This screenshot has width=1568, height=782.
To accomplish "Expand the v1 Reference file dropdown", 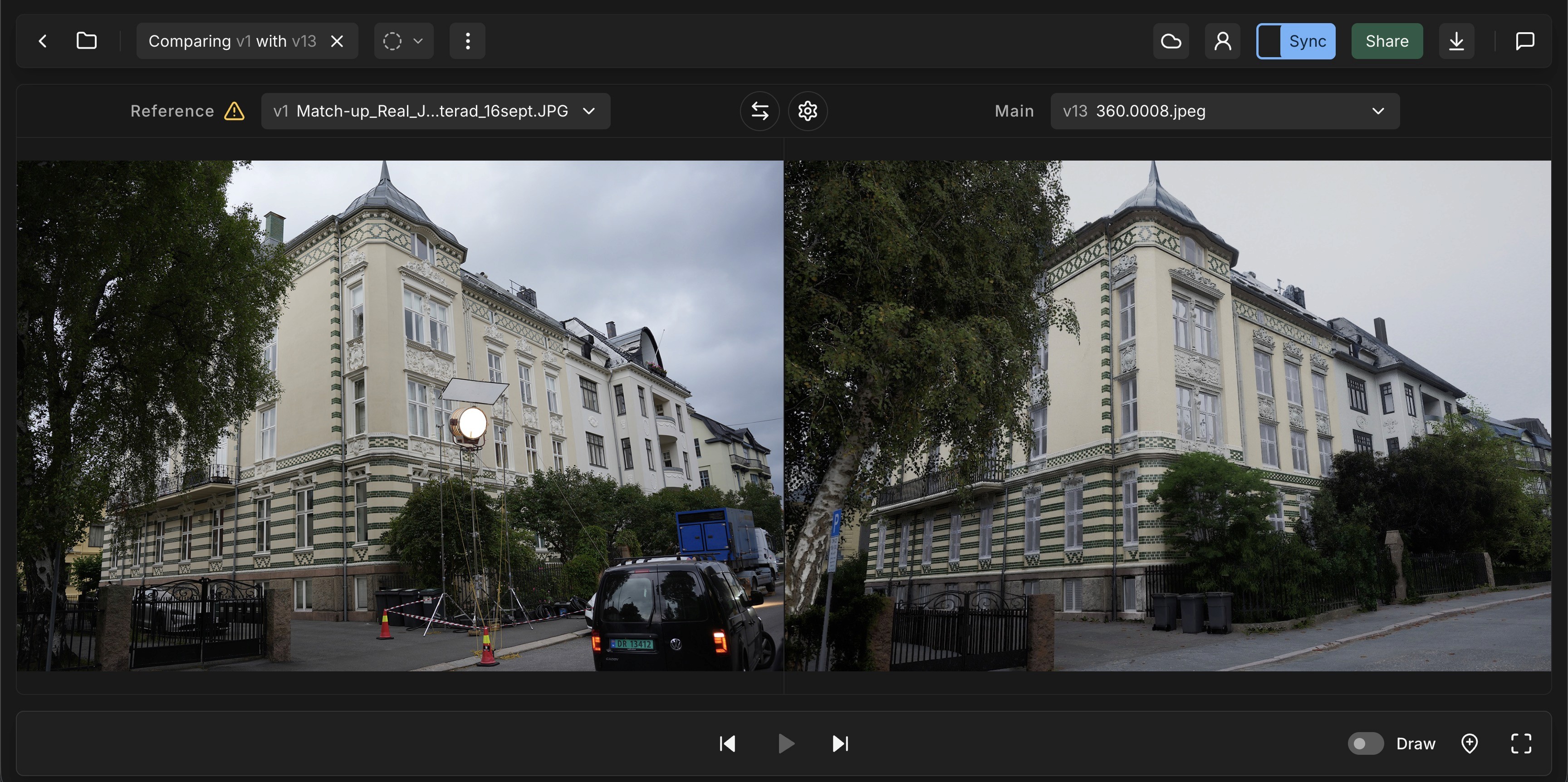I will (436, 111).
